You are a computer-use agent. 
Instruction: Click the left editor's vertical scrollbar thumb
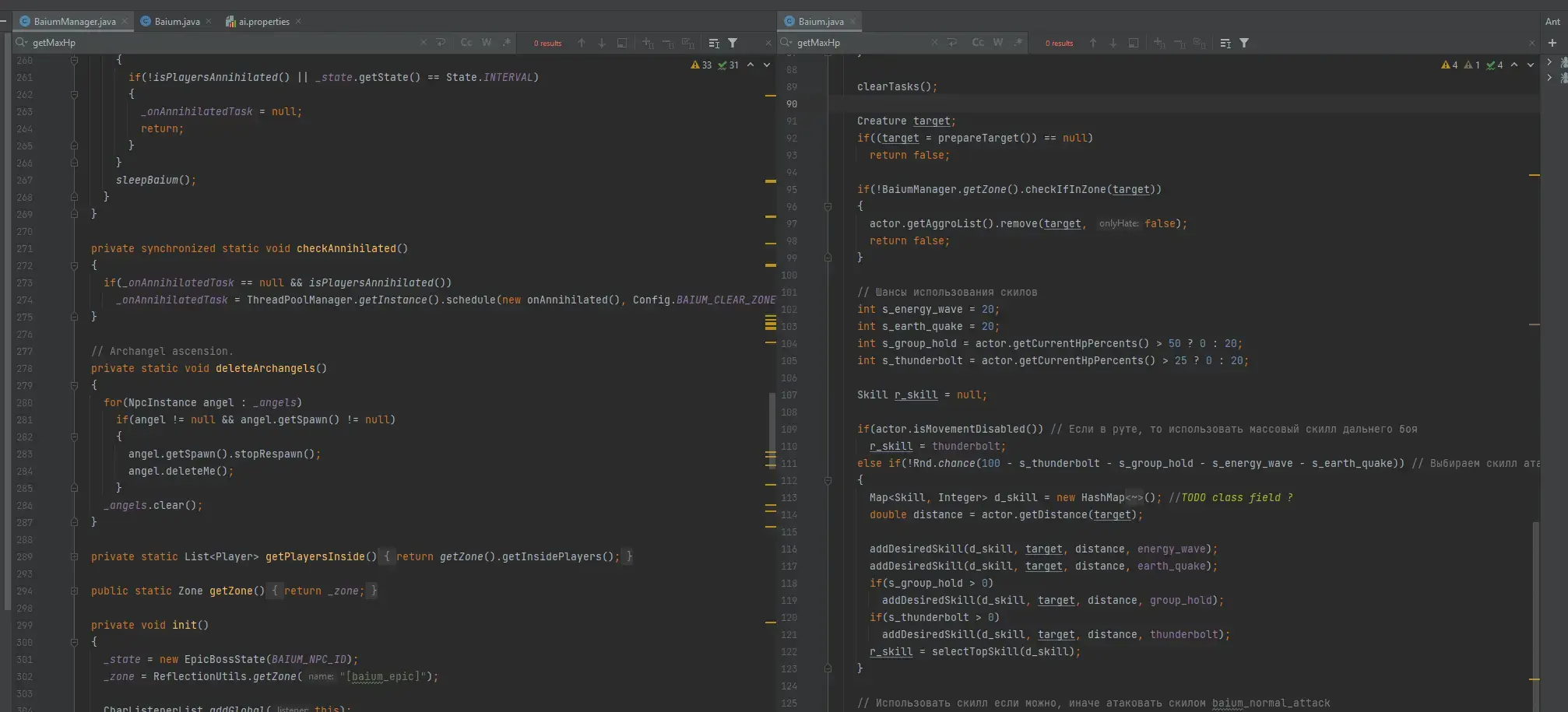point(772,431)
